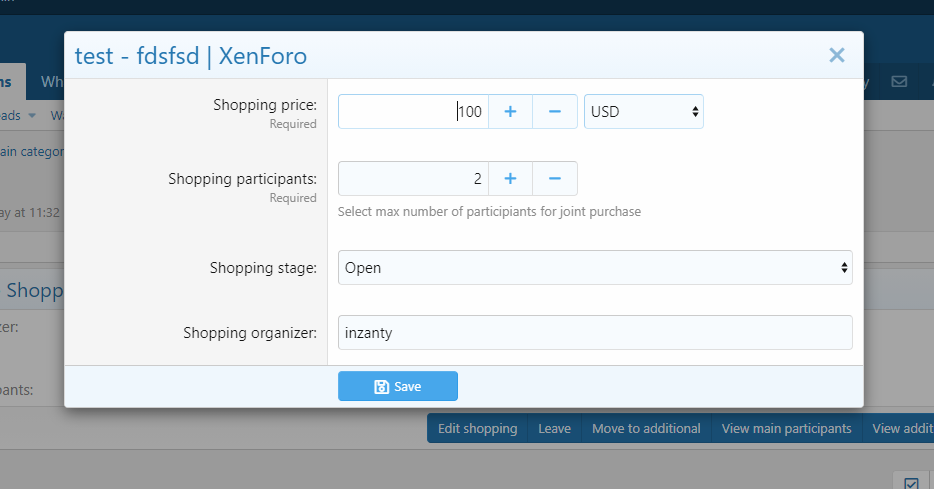Open the envelope messages icon

898,82
